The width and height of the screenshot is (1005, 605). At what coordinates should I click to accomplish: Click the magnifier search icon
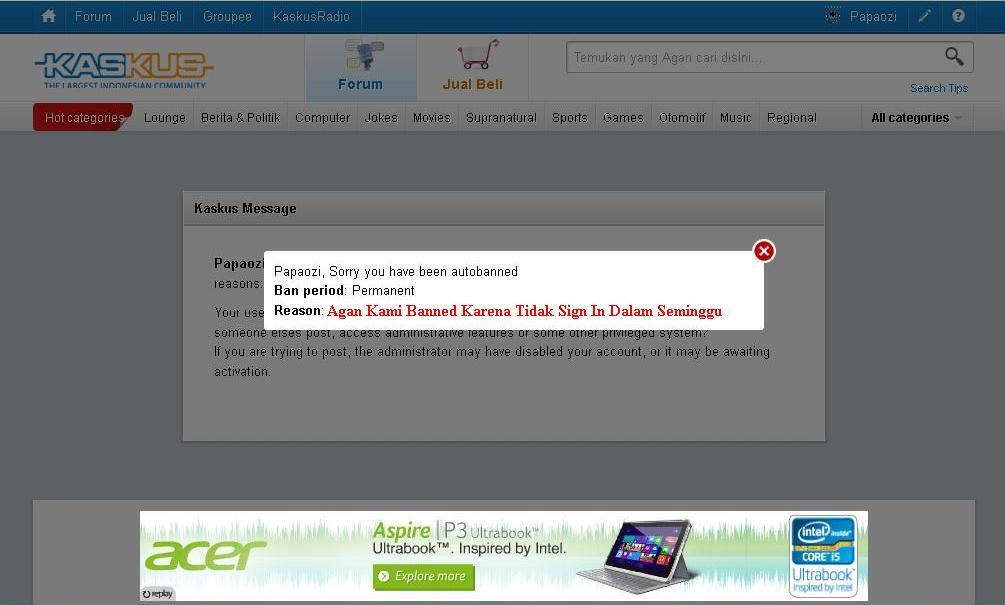pyautogui.click(x=954, y=56)
